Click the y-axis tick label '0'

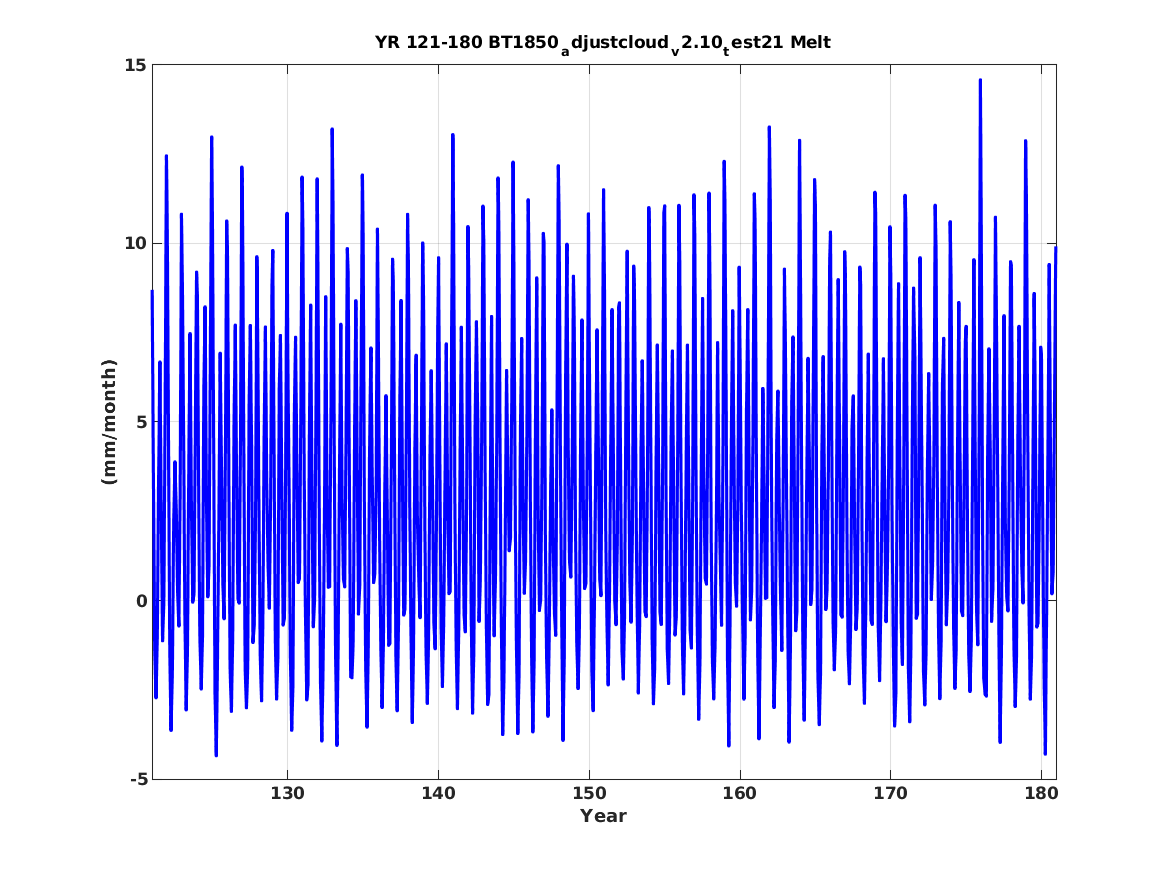coord(141,600)
